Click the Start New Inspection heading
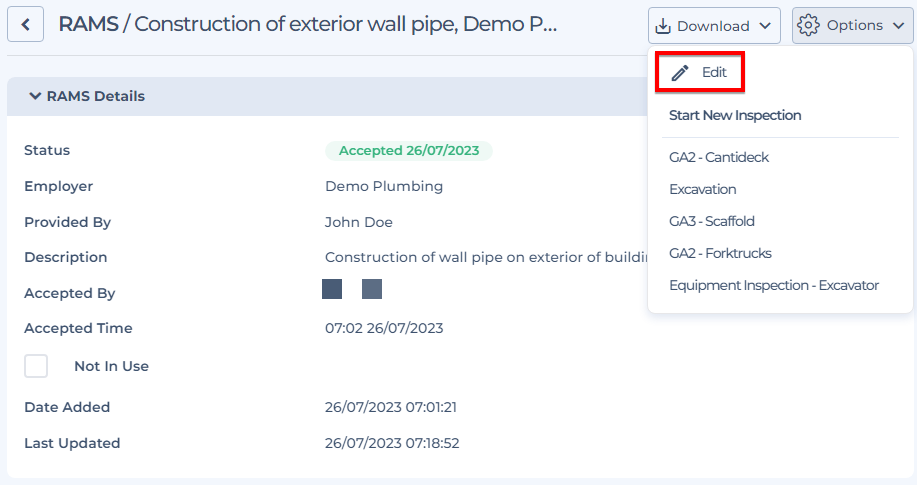Image resolution: width=917 pixels, height=485 pixels. click(735, 115)
